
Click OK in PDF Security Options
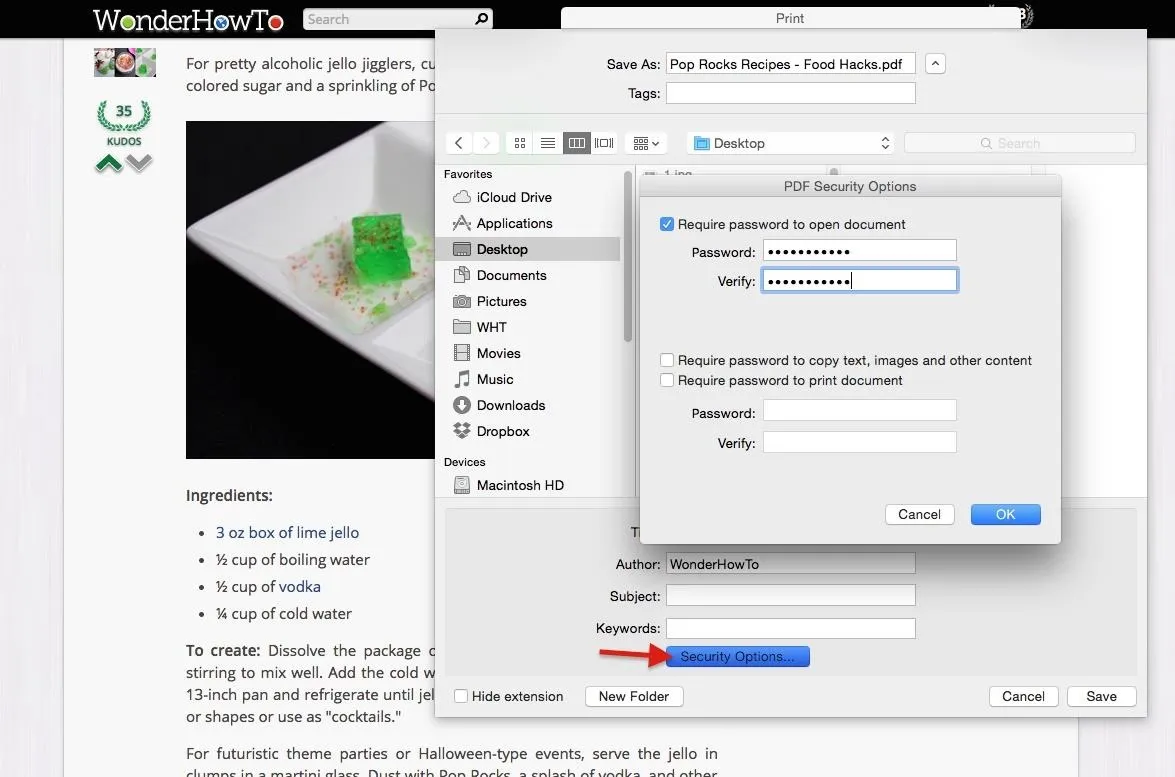point(1006,514)
